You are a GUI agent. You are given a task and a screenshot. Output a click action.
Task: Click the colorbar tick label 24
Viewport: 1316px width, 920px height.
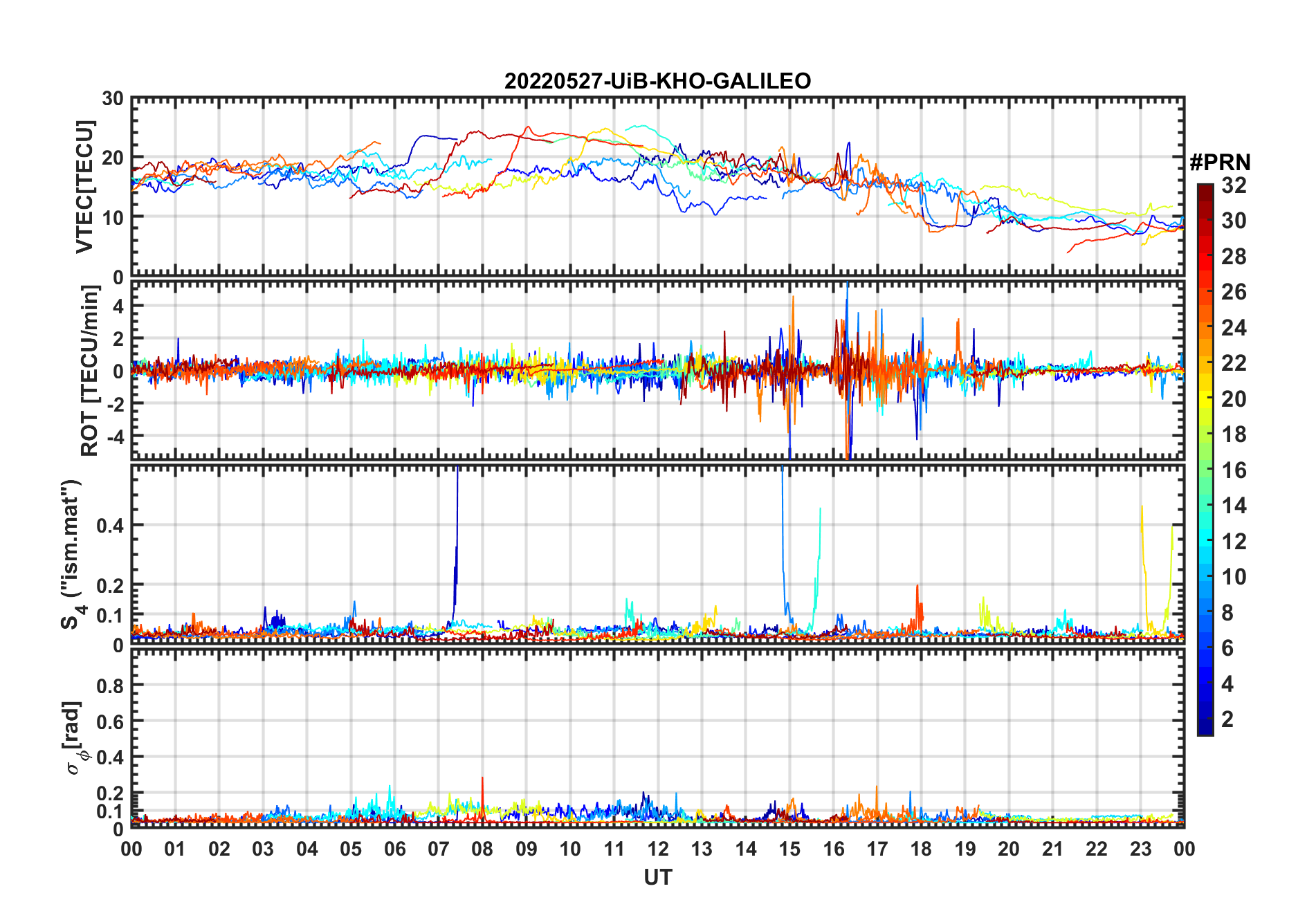pos(1234,327)
